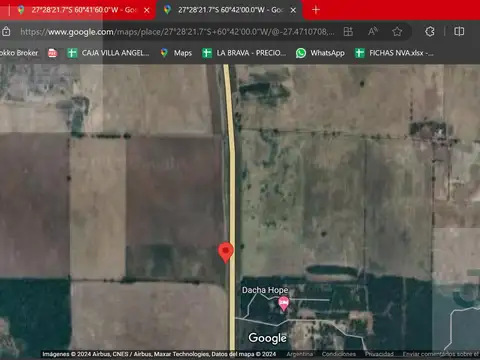The image size is (480, 360).
Task: Open the WhatsApp bookmark
Action: [x=320, y=53]
